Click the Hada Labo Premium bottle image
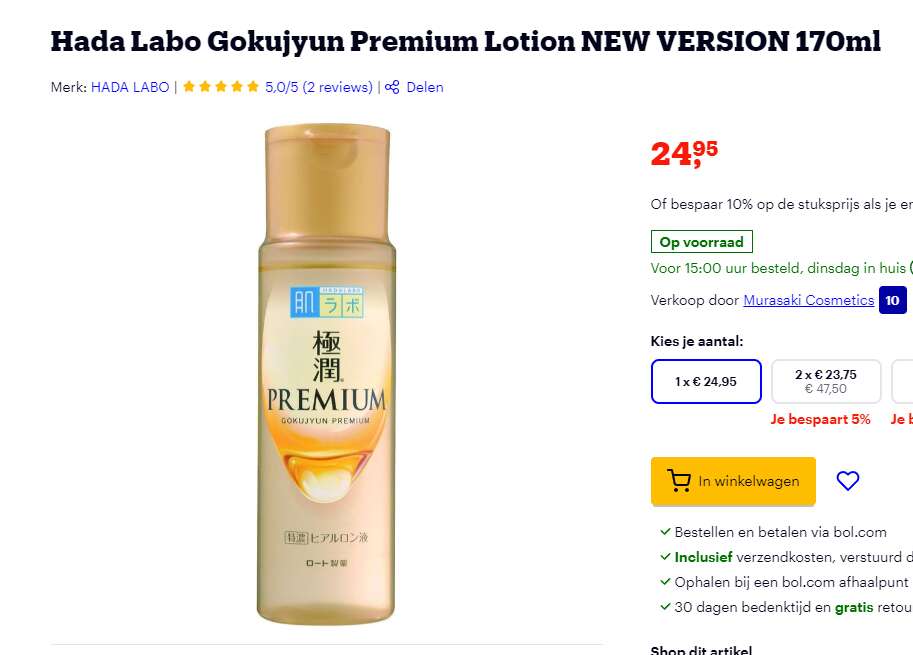The width and height of the screenshot is (913, 655). click(x=326, y=374)
